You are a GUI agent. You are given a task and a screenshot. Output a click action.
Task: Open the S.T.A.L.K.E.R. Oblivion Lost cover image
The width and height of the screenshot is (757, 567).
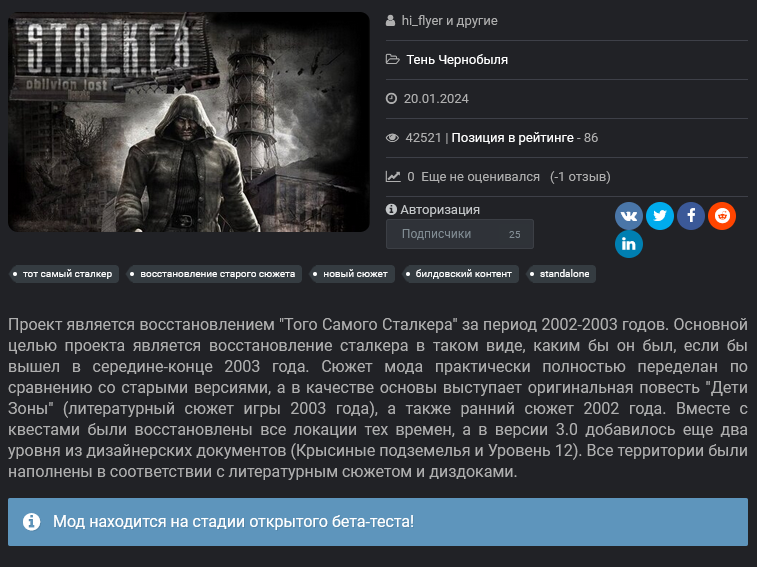coord(189,122)
